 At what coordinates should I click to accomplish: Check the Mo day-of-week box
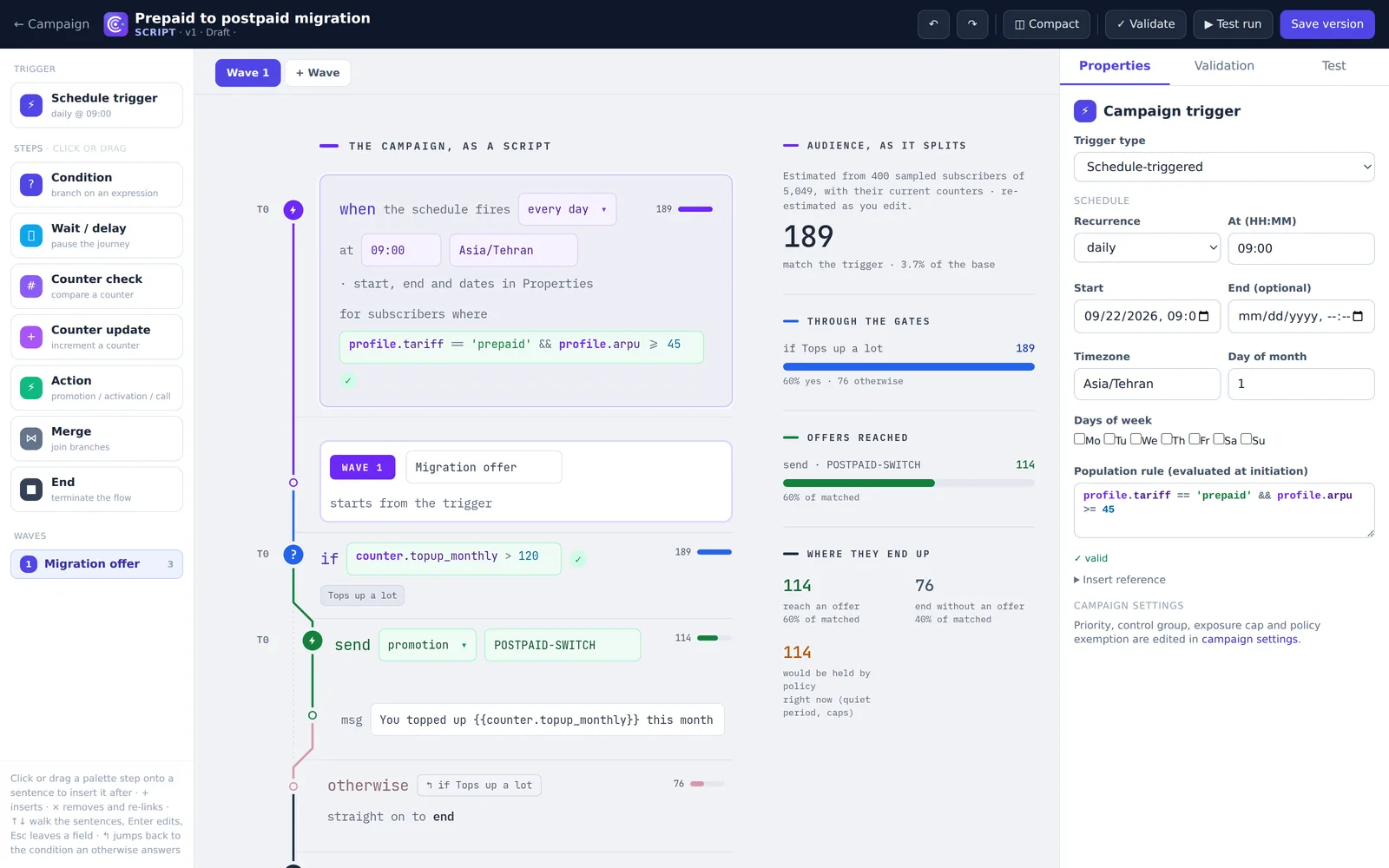coord(1079,439)
